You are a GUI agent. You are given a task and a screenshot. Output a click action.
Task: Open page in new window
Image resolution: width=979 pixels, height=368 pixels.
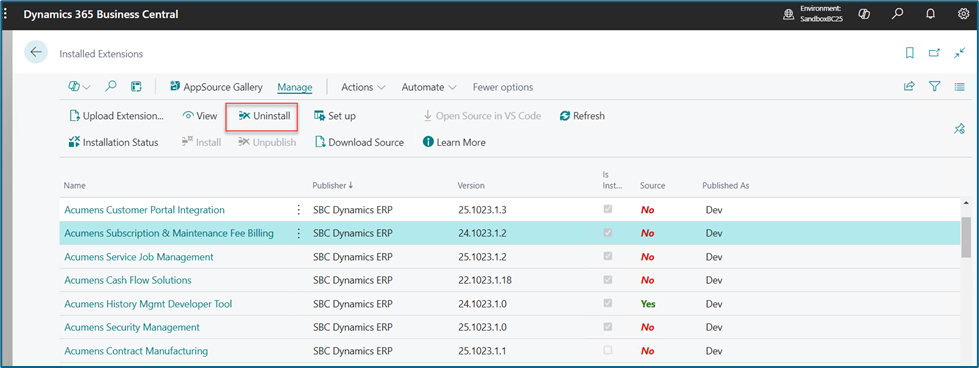pos(934,53)
